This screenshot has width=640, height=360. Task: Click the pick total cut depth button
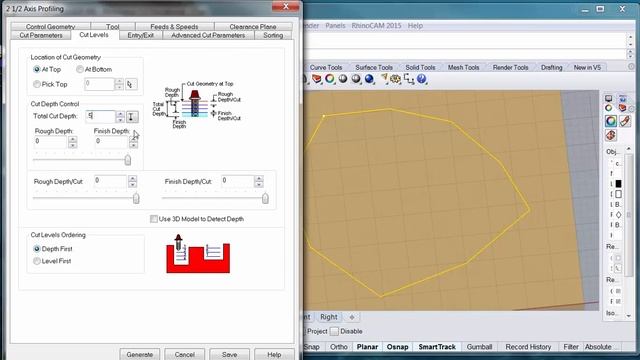coord(131,117)
